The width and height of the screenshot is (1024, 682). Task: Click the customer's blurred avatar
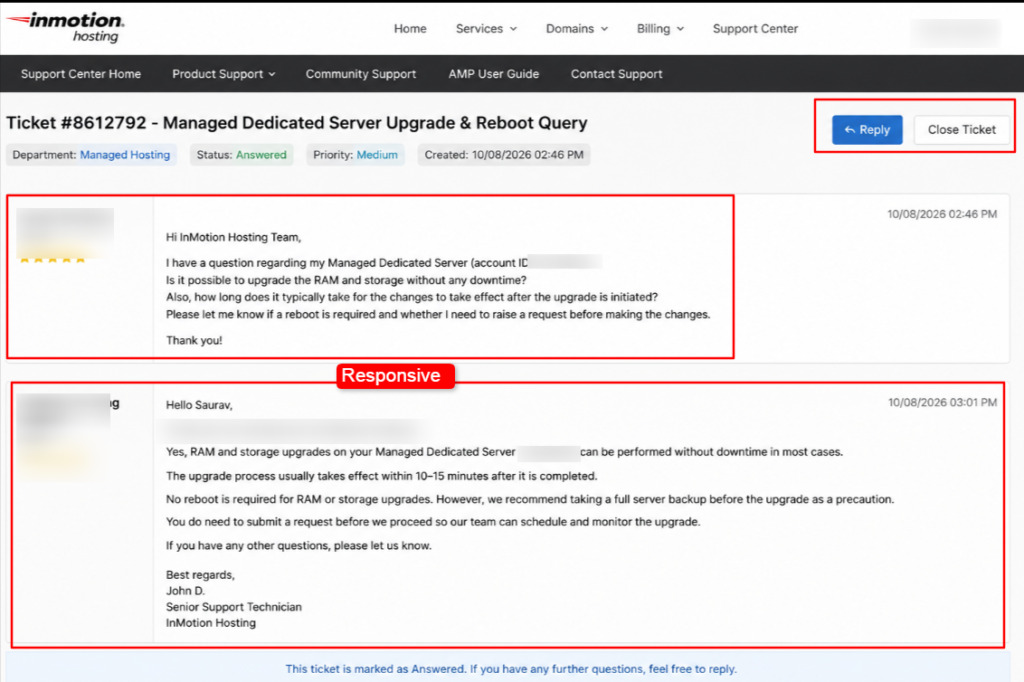[x=65, y=231]
